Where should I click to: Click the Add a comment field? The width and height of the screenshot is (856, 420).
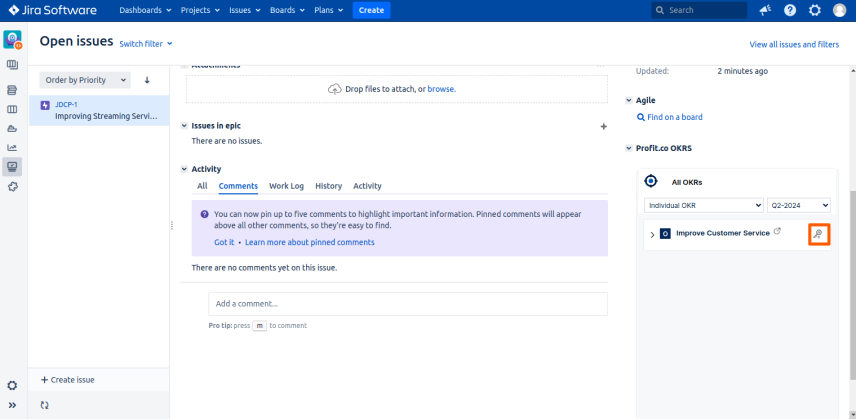coord(408,304)
